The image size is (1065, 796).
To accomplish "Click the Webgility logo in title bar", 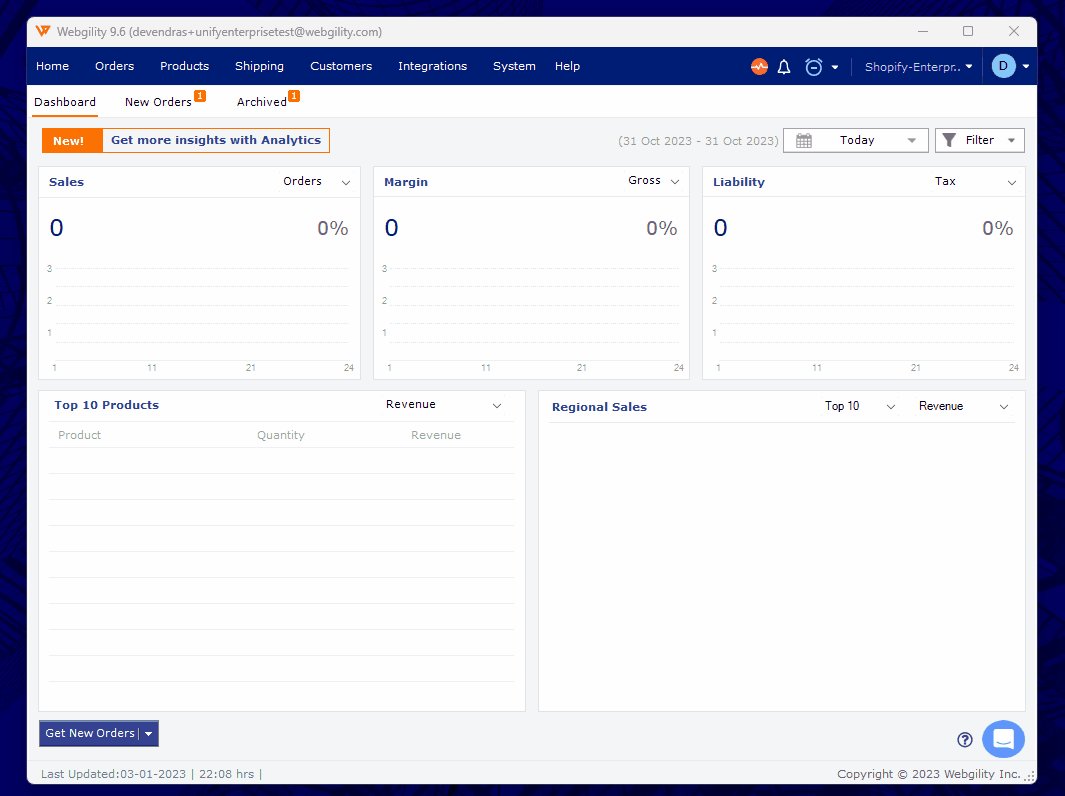I will (x=43, y=32).
